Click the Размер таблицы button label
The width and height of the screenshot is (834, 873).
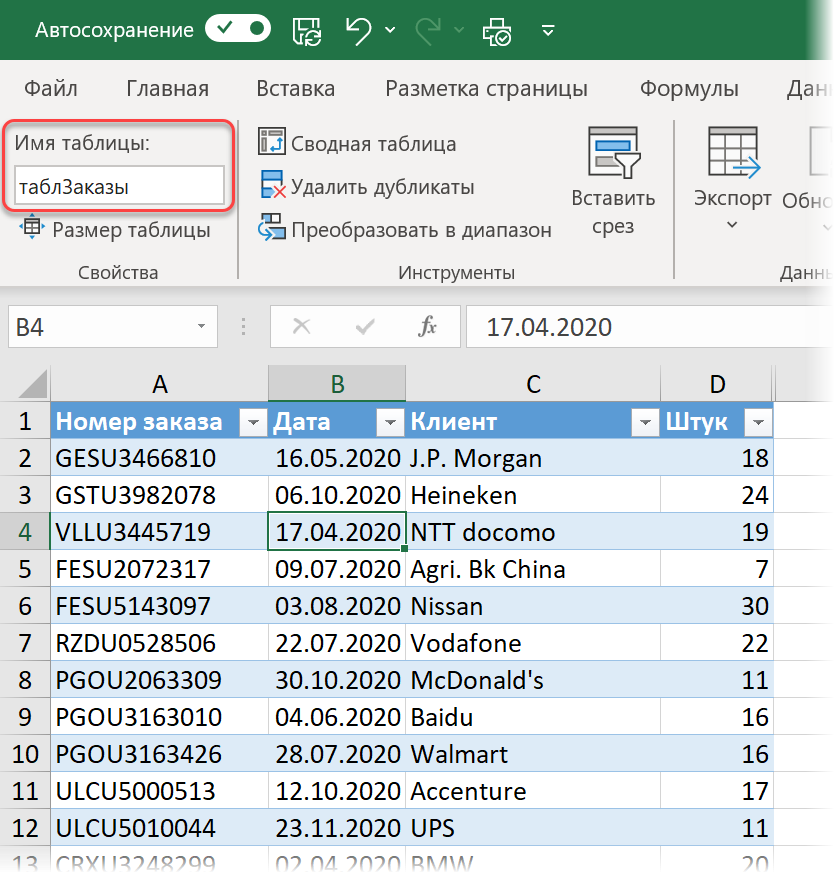131,229
